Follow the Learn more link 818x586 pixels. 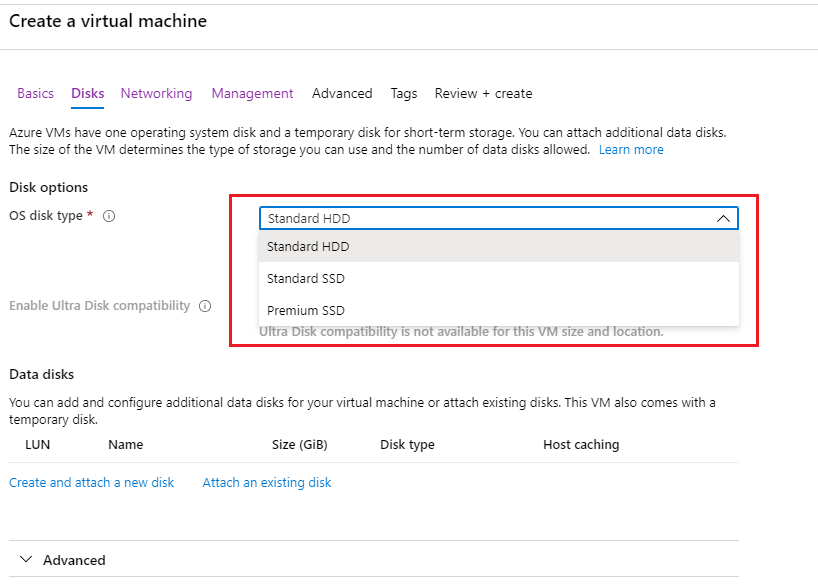(x=631, y=149)
